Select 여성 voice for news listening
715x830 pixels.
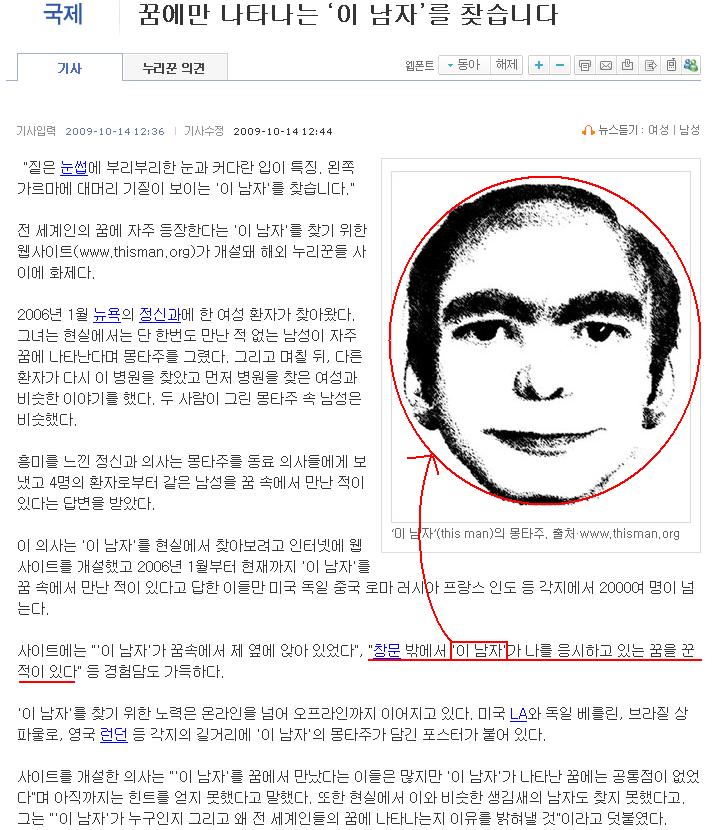[658, 130]
